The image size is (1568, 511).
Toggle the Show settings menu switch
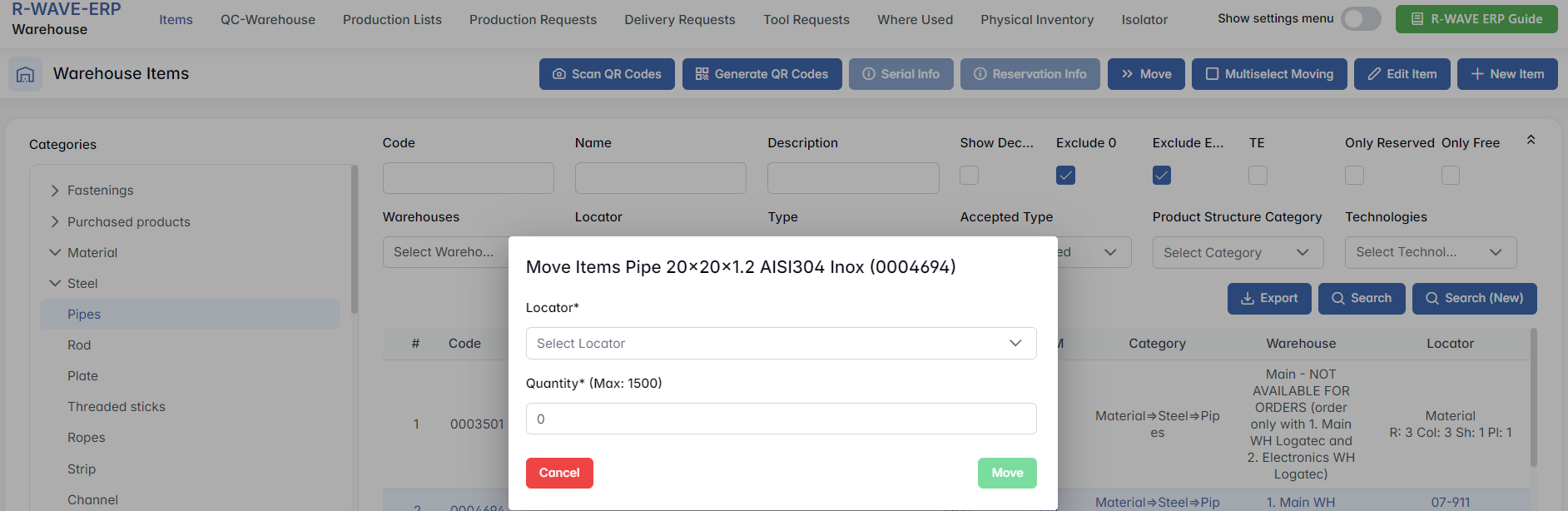(1361, 19)
